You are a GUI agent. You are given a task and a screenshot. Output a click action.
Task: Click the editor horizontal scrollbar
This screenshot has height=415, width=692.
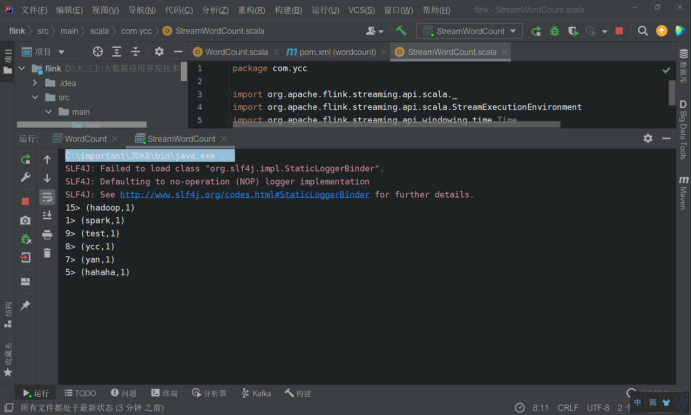coord(396,125)
